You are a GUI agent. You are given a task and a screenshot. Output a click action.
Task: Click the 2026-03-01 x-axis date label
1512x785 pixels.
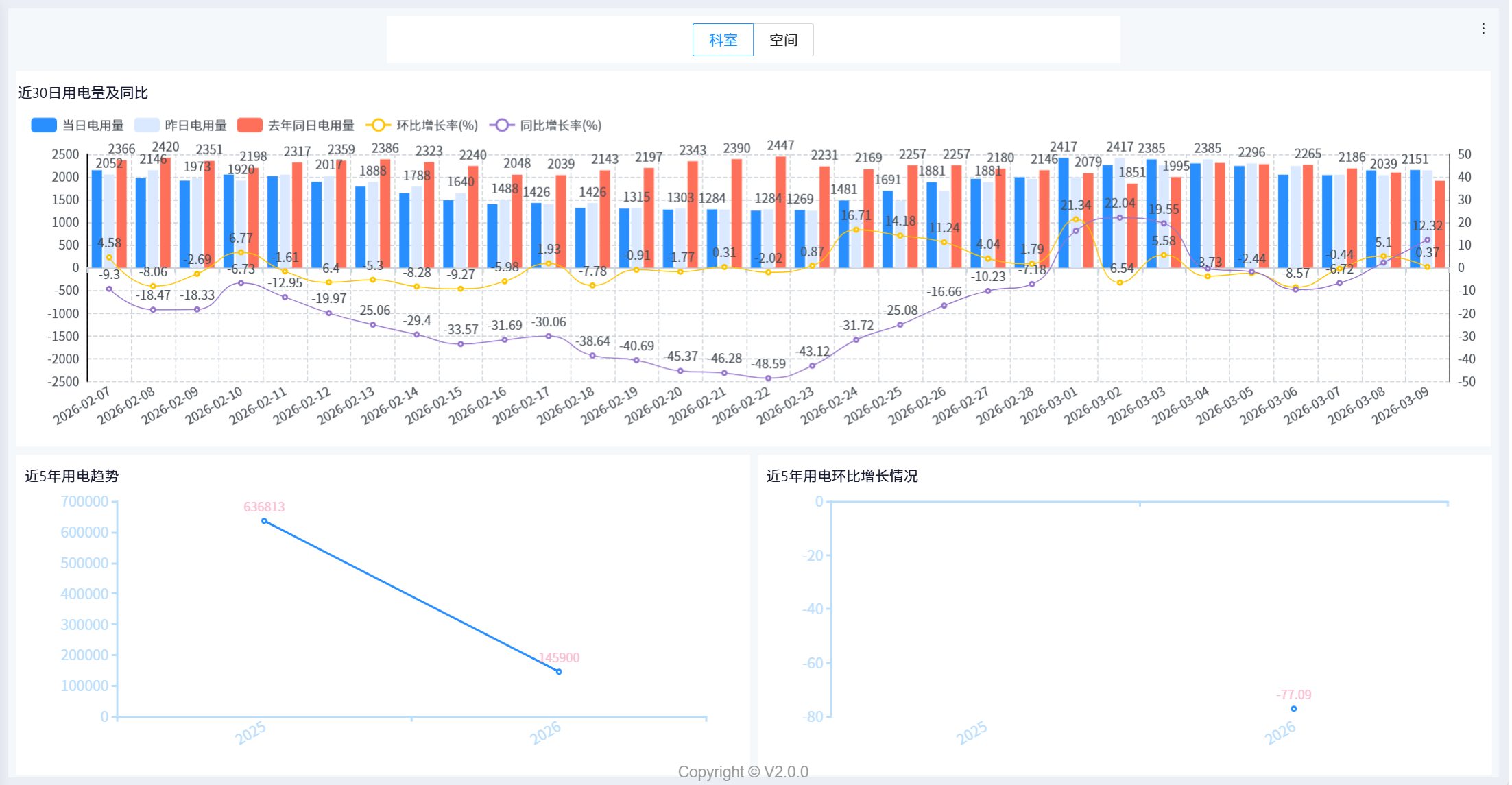(x=1049, y=405)
